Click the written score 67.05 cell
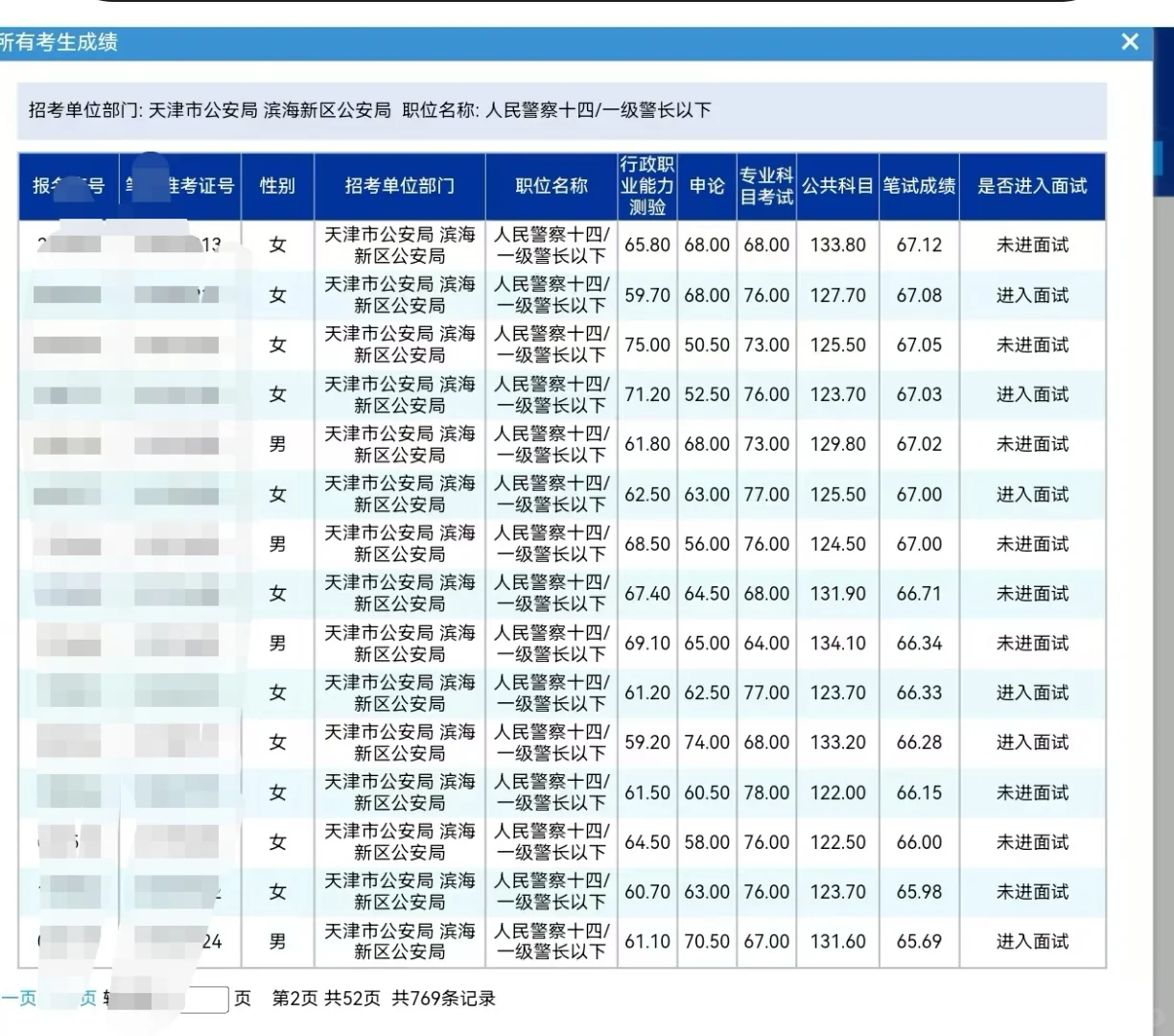 coord(920,345)
